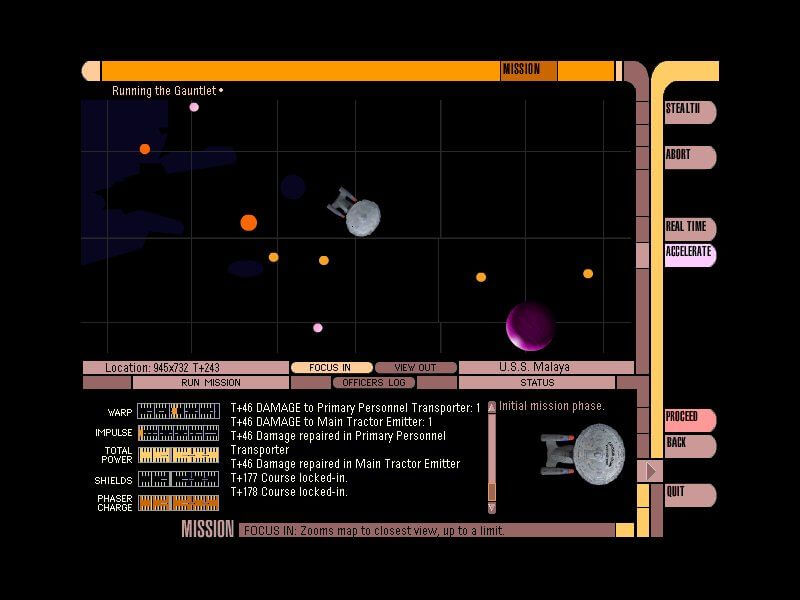Click 'T+46 DAMAGE to Main Tractor Emitter' entry

pos(332,422)
